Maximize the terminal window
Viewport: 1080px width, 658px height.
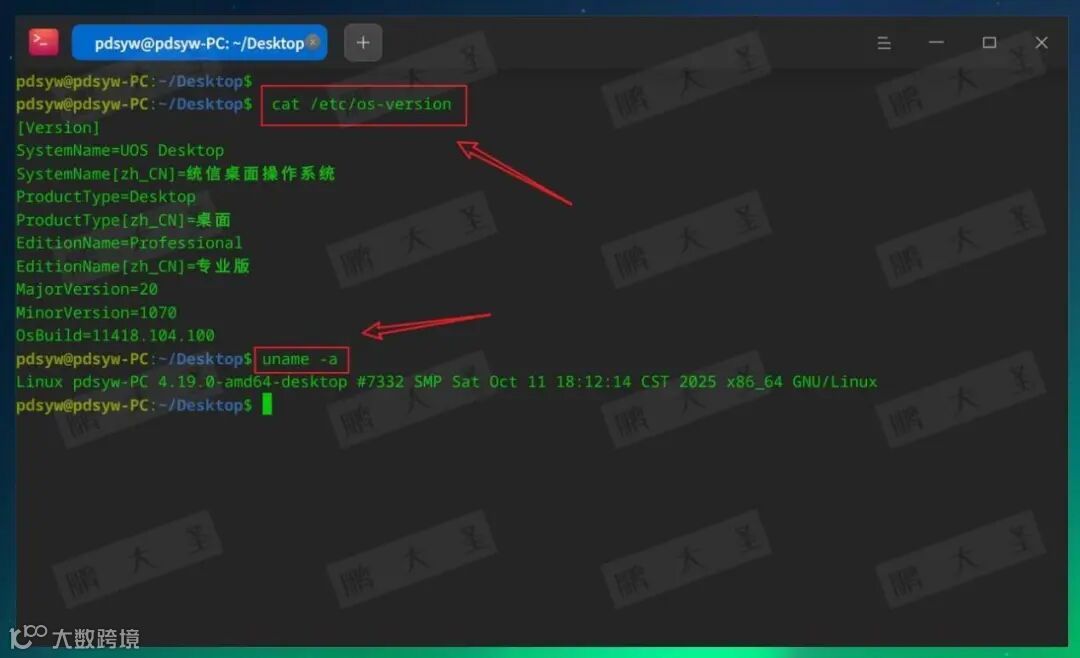(x=989, y=43)
